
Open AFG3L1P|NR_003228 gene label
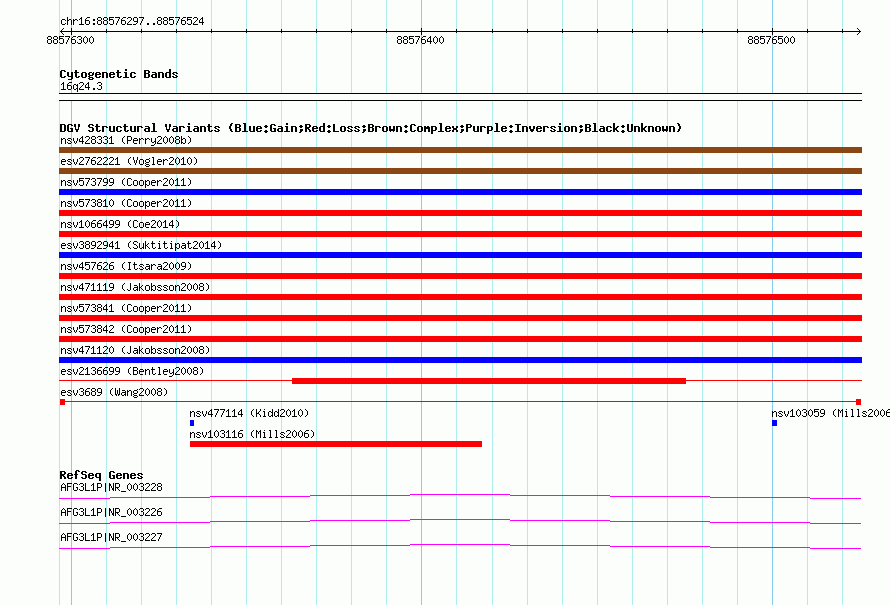111,487
